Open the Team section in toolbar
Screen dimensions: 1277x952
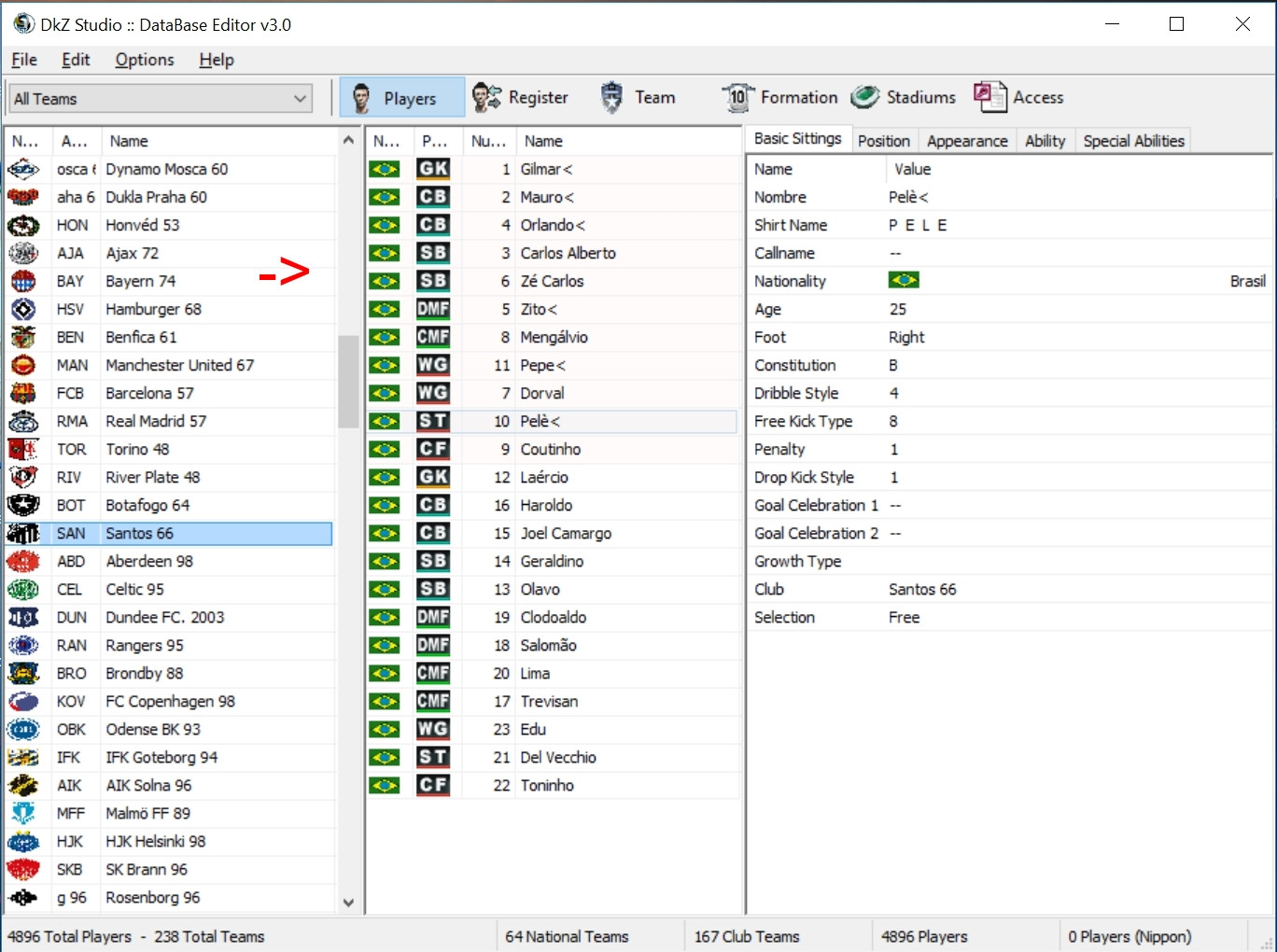(638, 97)
